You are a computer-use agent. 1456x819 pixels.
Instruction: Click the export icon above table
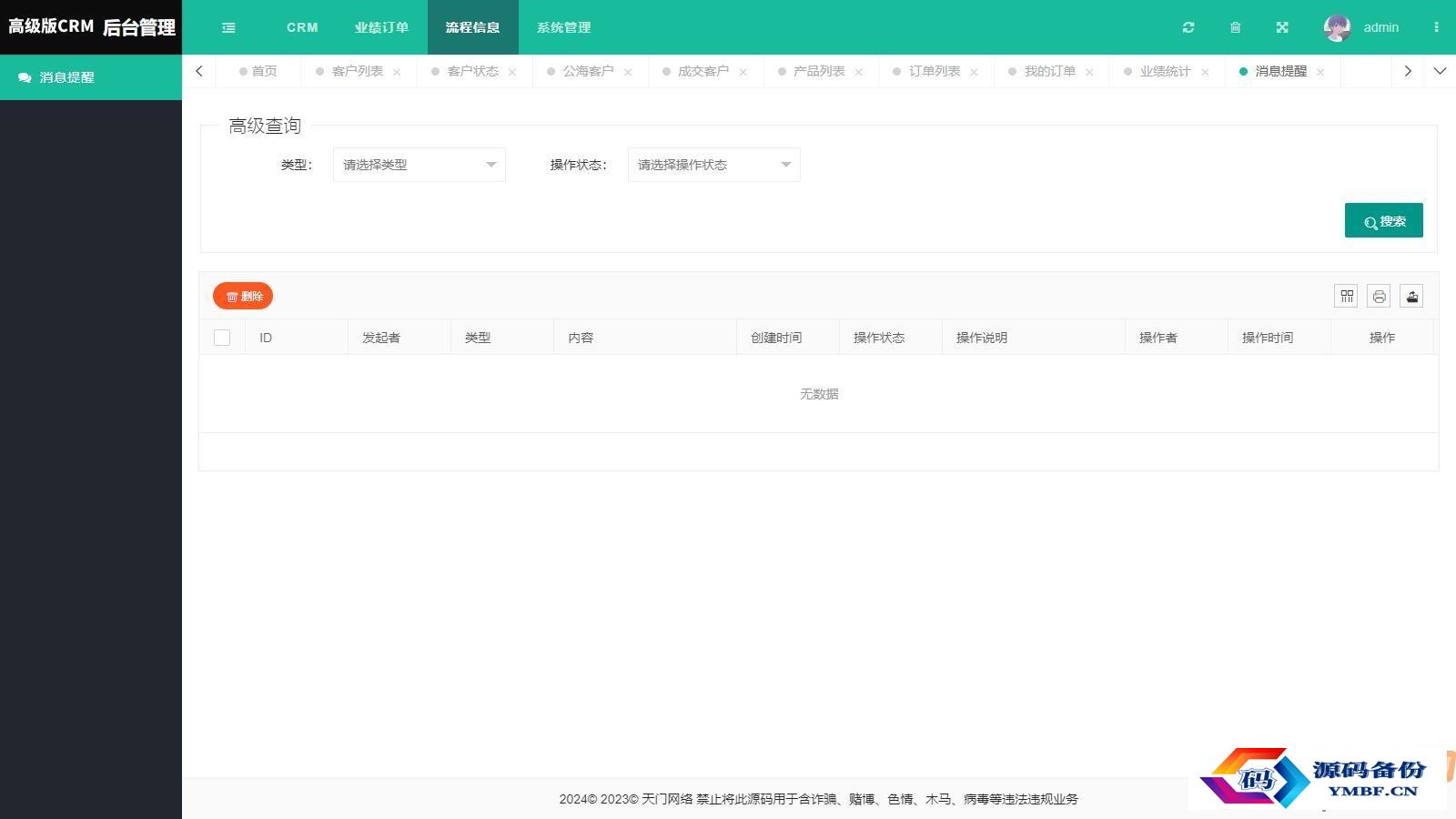click(1411, 296)
